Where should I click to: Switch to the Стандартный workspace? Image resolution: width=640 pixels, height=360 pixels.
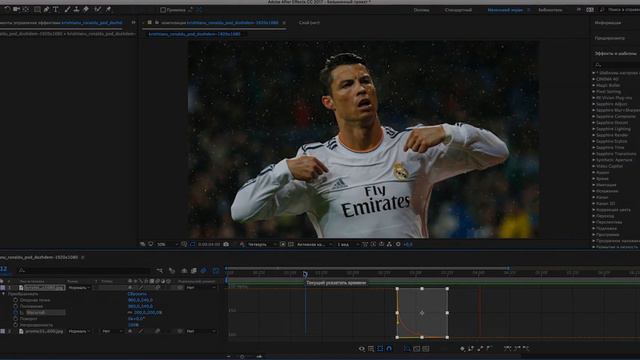458,10
